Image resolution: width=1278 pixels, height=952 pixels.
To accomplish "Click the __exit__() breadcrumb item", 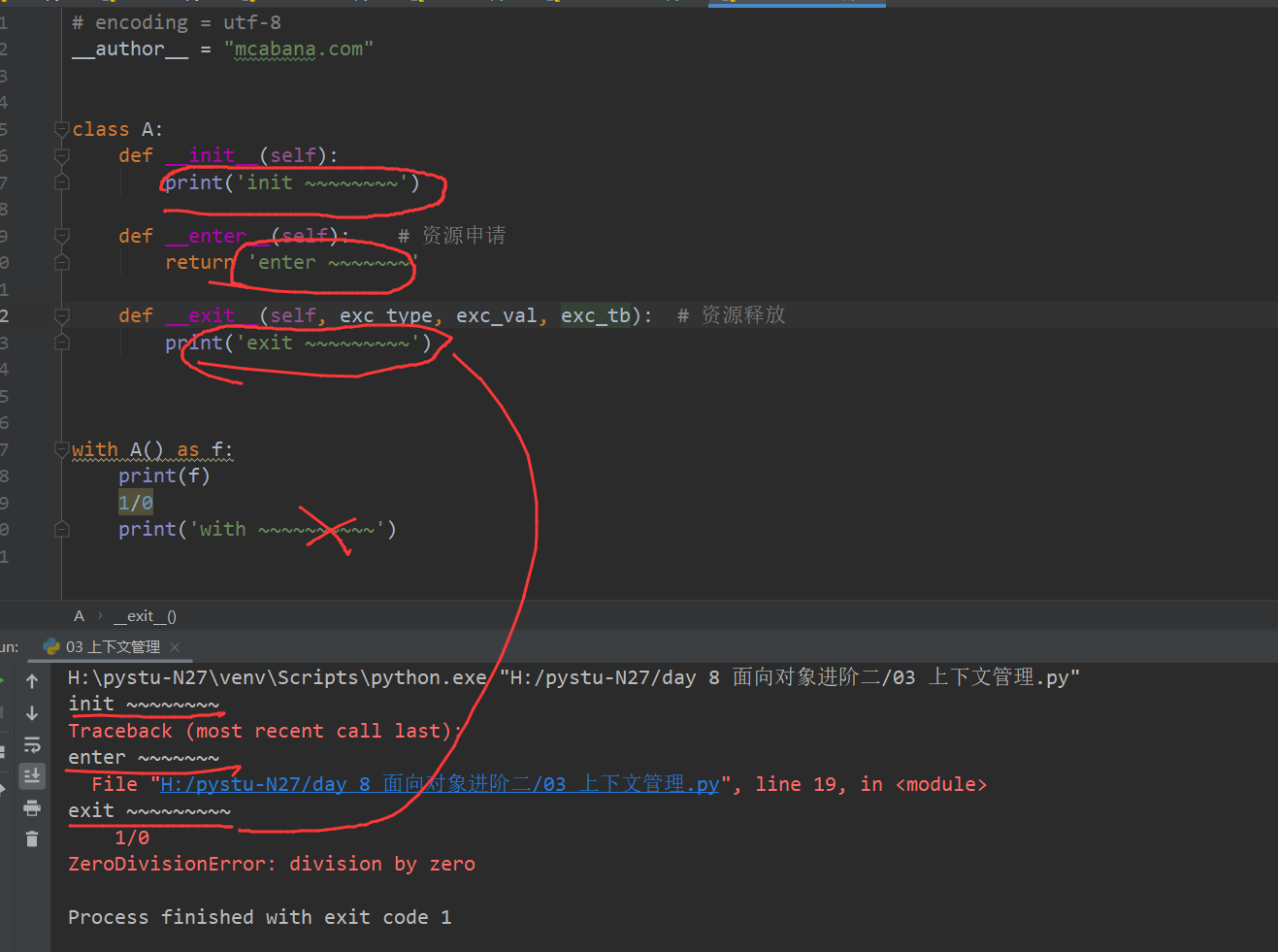I will click(x=145, y=616).
